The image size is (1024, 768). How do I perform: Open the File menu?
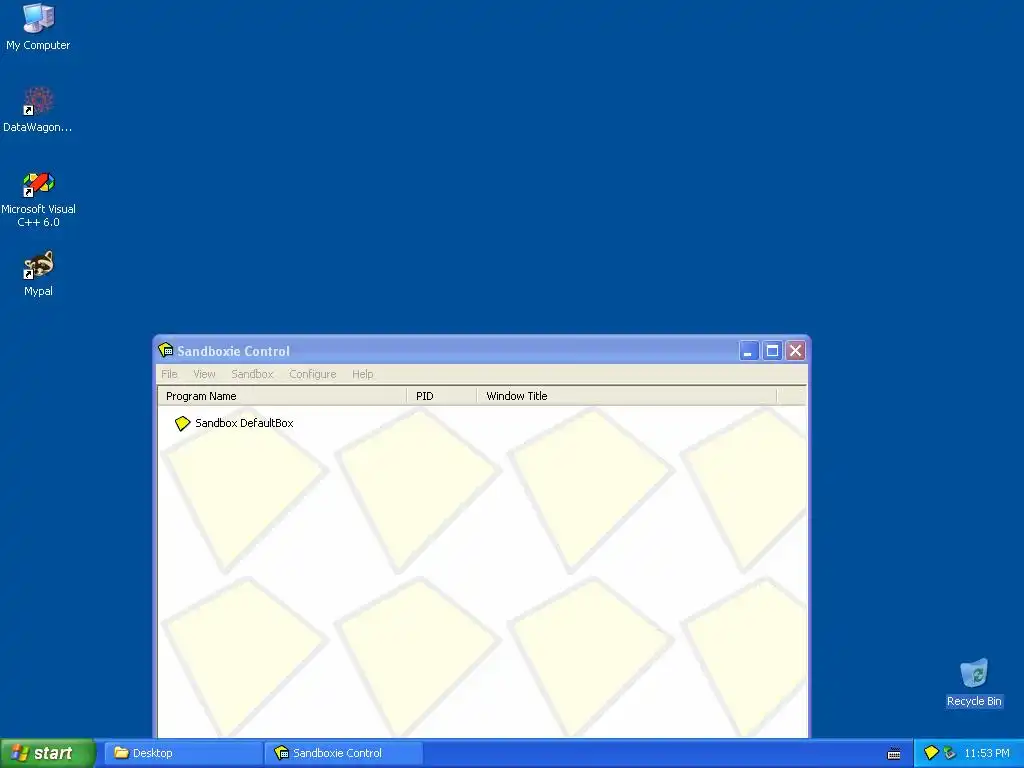169,374
